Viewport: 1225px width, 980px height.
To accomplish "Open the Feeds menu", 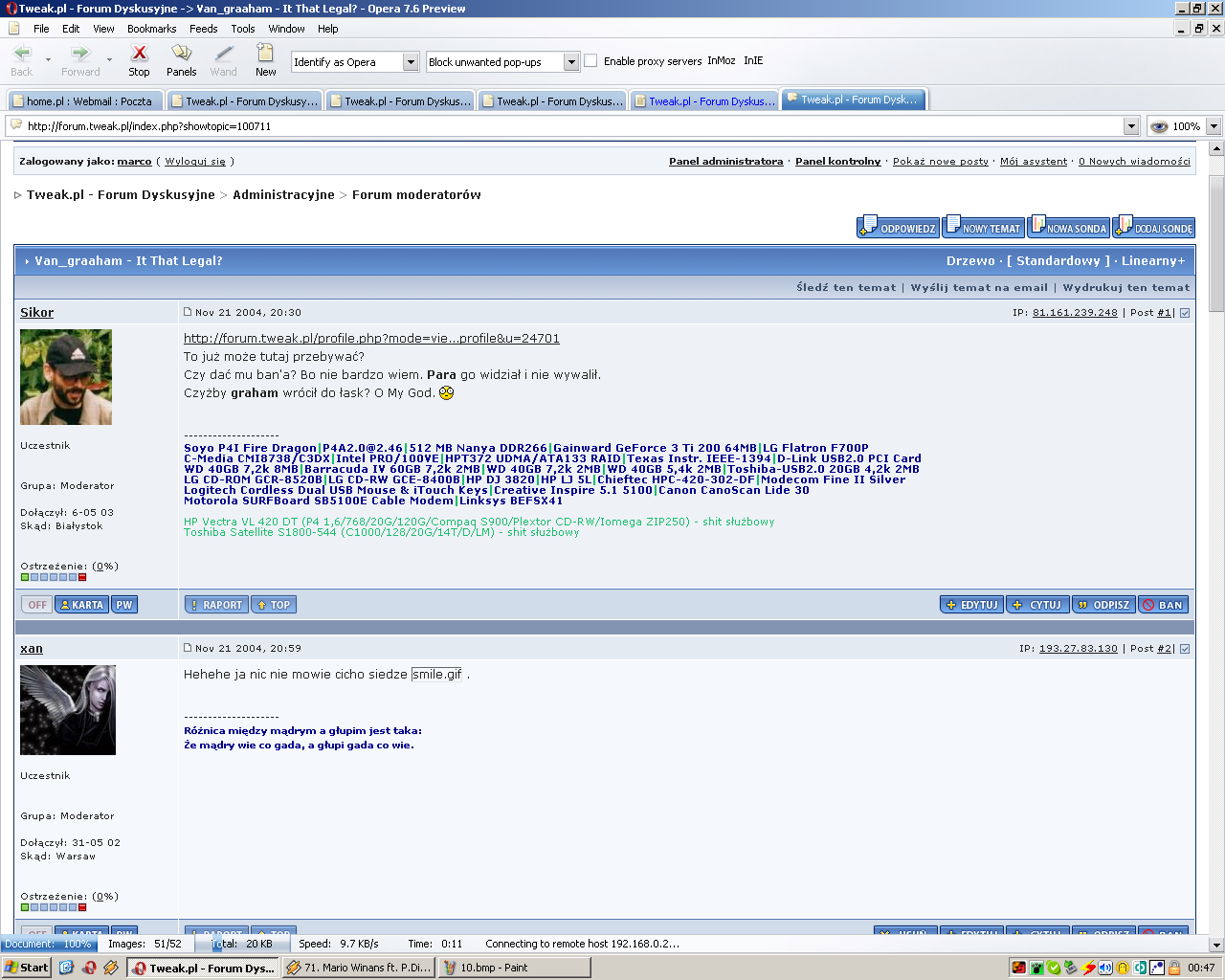I will pos(203,29).
